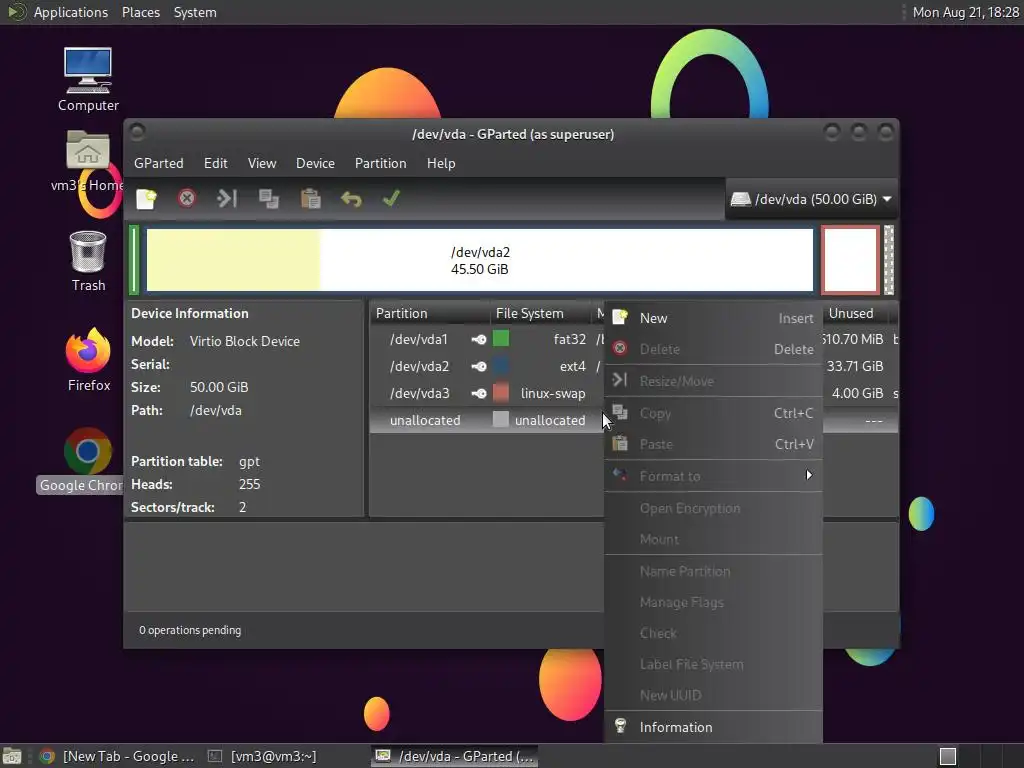Switch to New Tab Google Chrome taskbar window

(x=118, y=756)
